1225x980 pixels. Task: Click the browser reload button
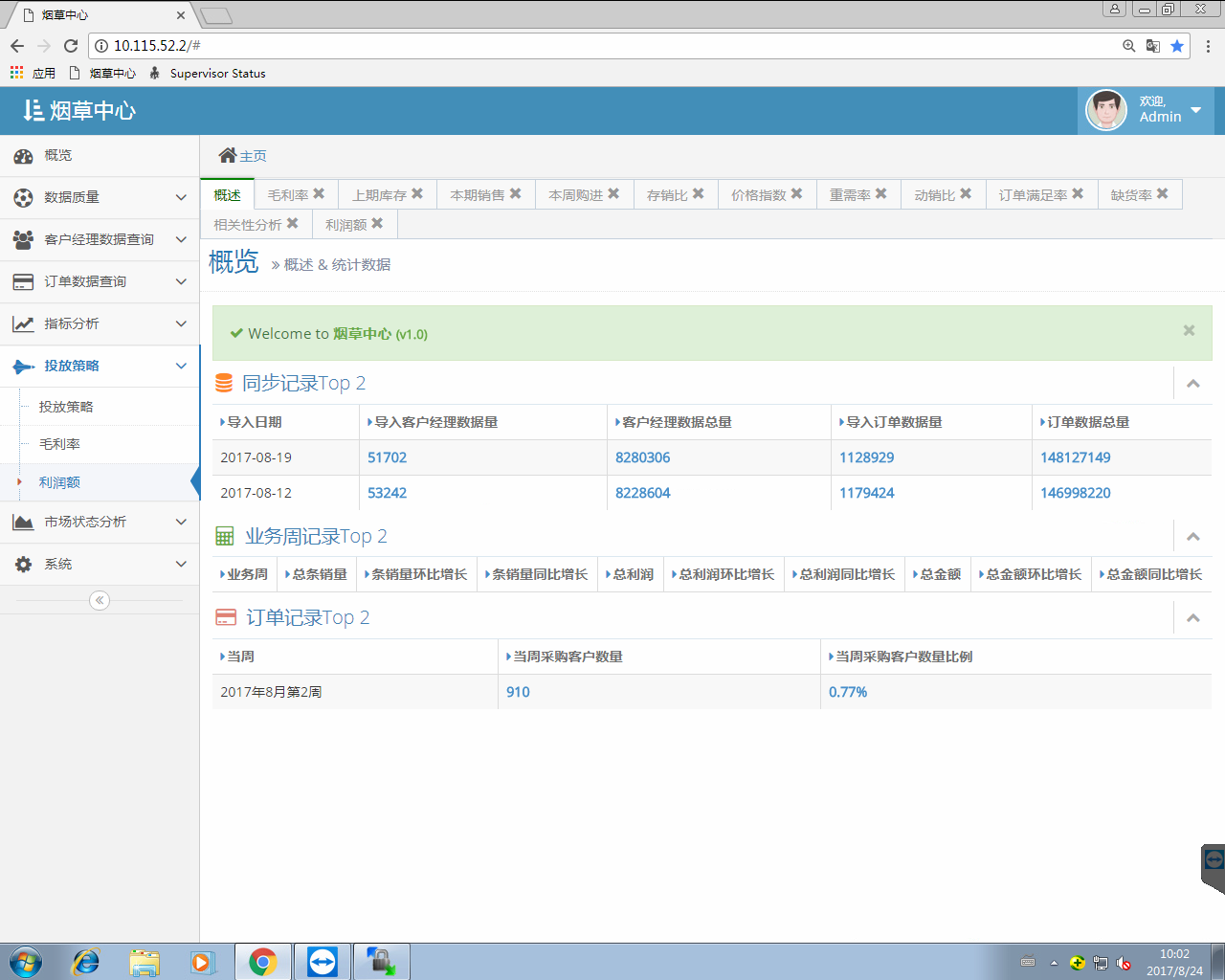pyautogui.click(x=71, y=46)
